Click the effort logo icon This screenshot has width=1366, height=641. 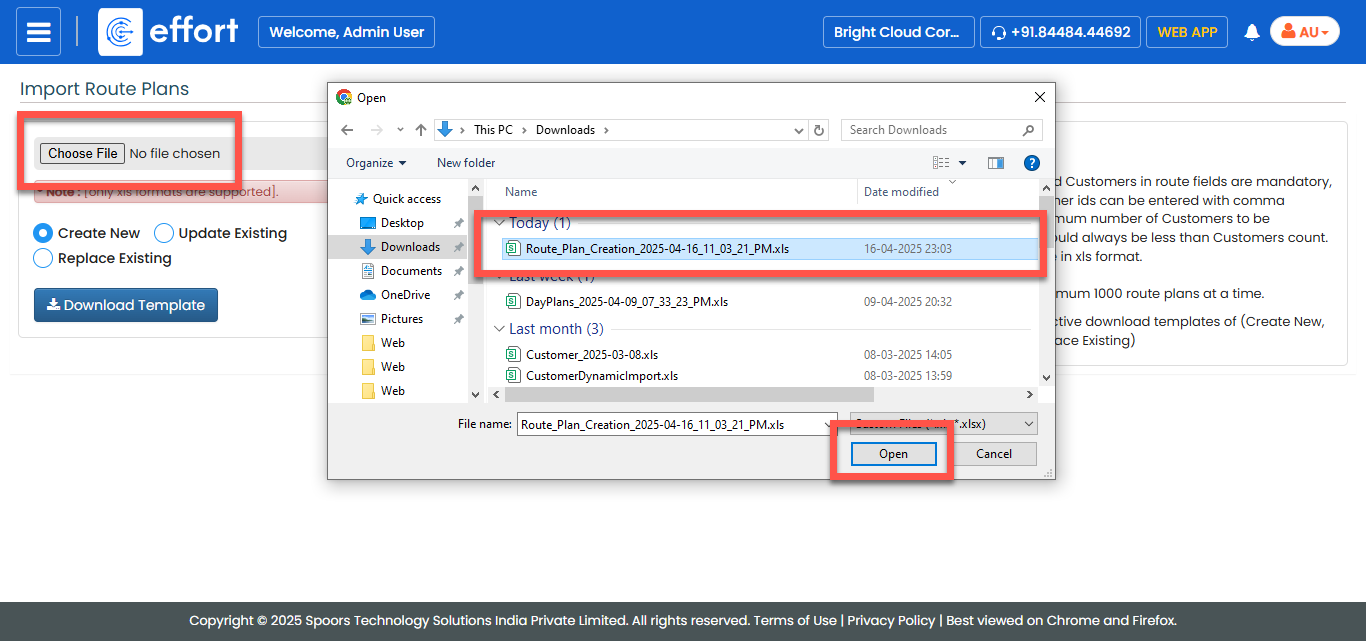click(120, 32)
